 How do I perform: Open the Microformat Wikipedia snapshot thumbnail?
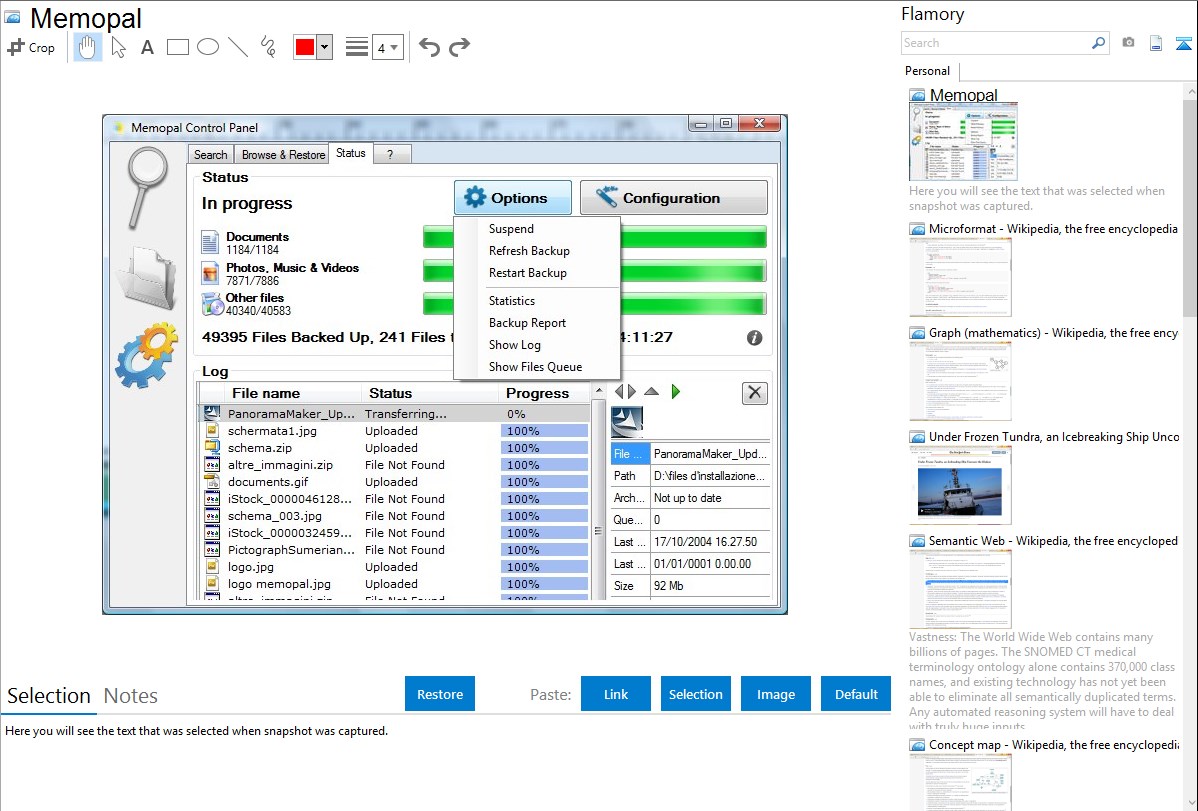point(960,277)
